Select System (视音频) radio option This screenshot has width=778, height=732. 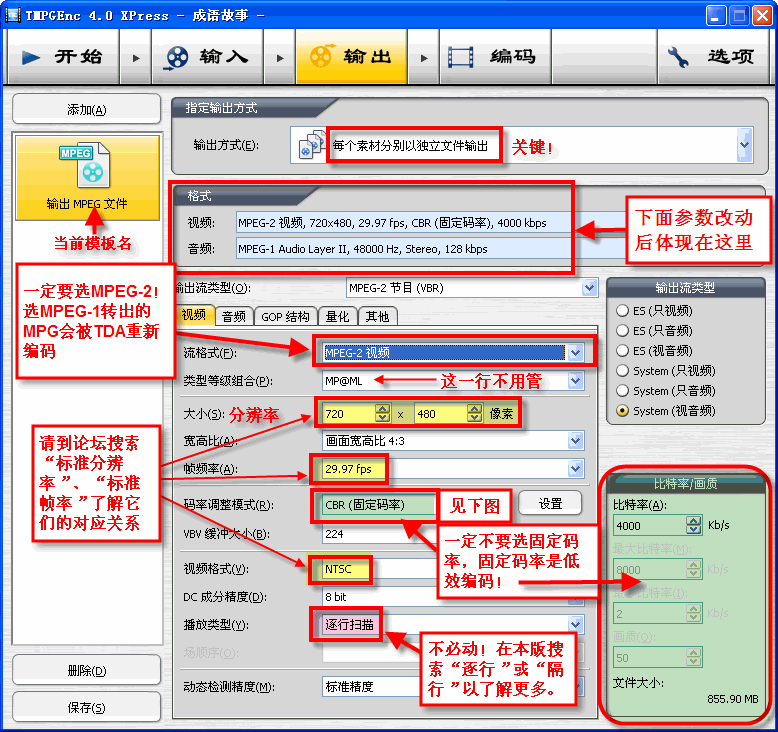click(x=622, y=411)
